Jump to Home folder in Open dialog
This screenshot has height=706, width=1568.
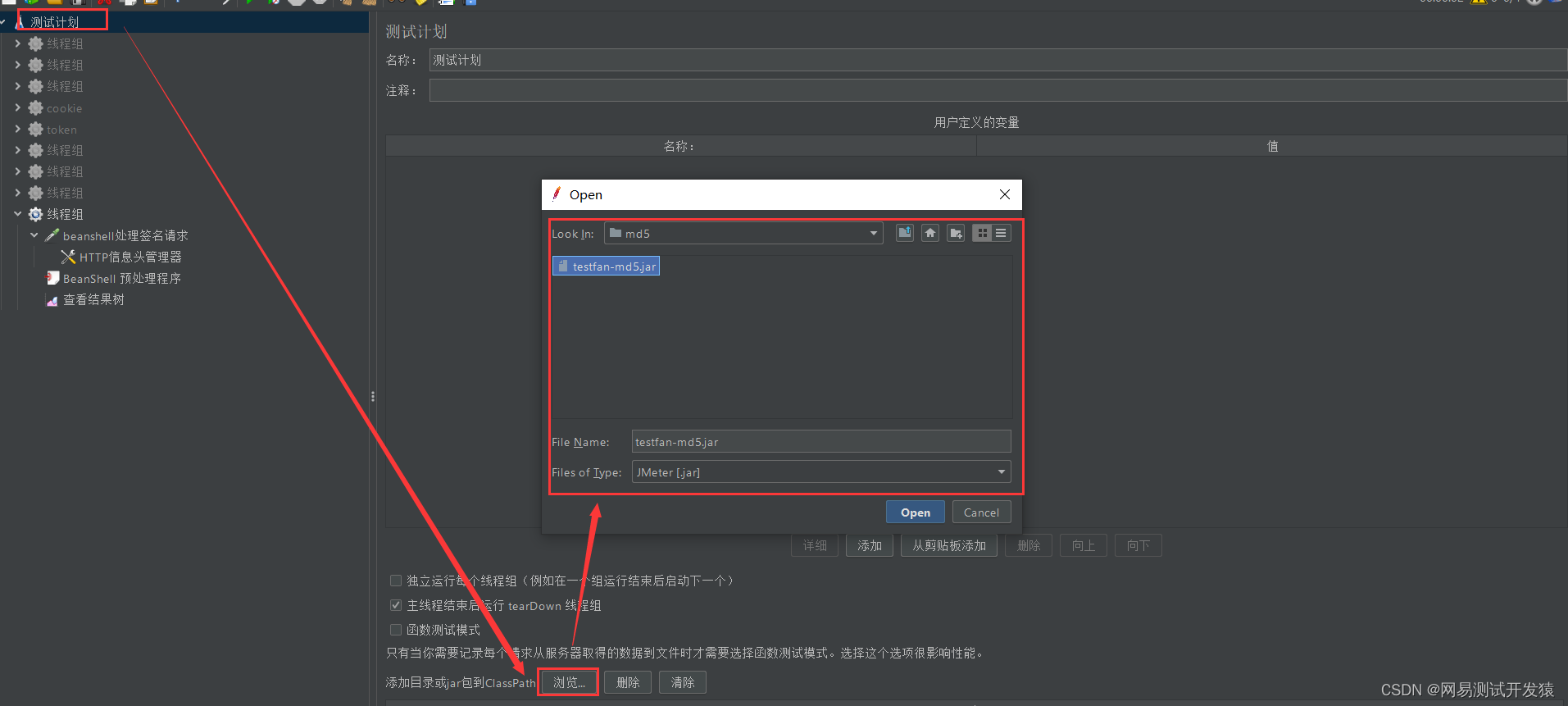click(930, 233)
